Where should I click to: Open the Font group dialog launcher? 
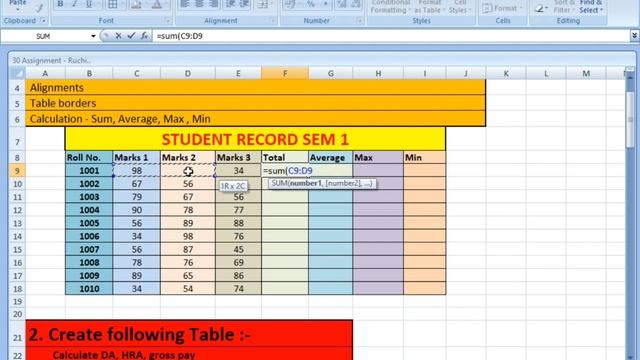click(x=167, y=20)
